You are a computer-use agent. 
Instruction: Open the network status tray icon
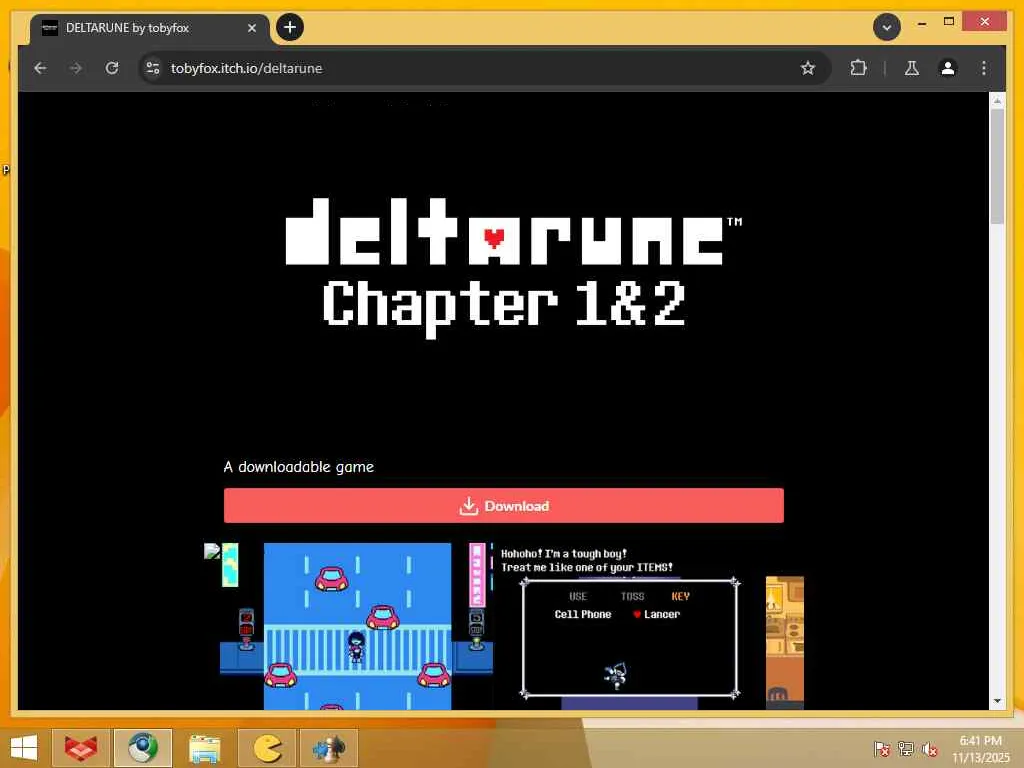point(906,749)
